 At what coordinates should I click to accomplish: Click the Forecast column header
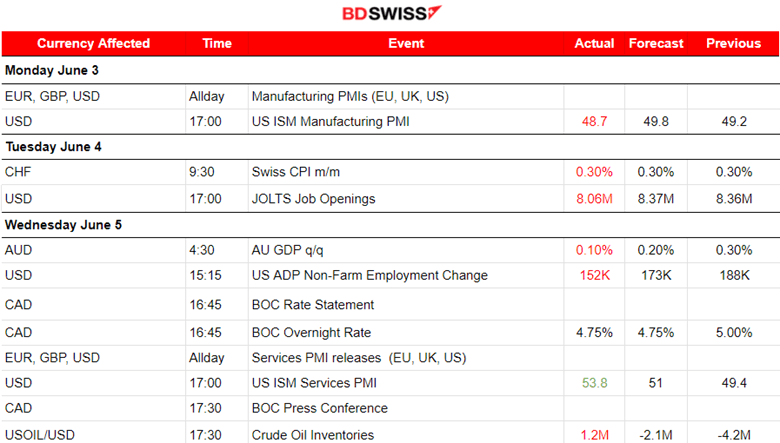coord(656,44)
